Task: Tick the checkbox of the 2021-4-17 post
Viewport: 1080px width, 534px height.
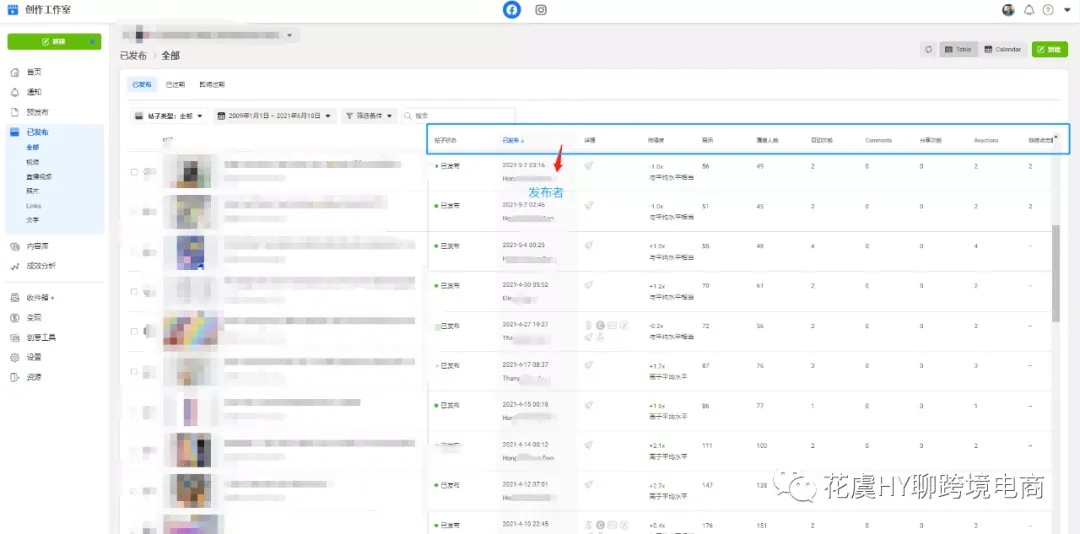Action: (134, 371)
